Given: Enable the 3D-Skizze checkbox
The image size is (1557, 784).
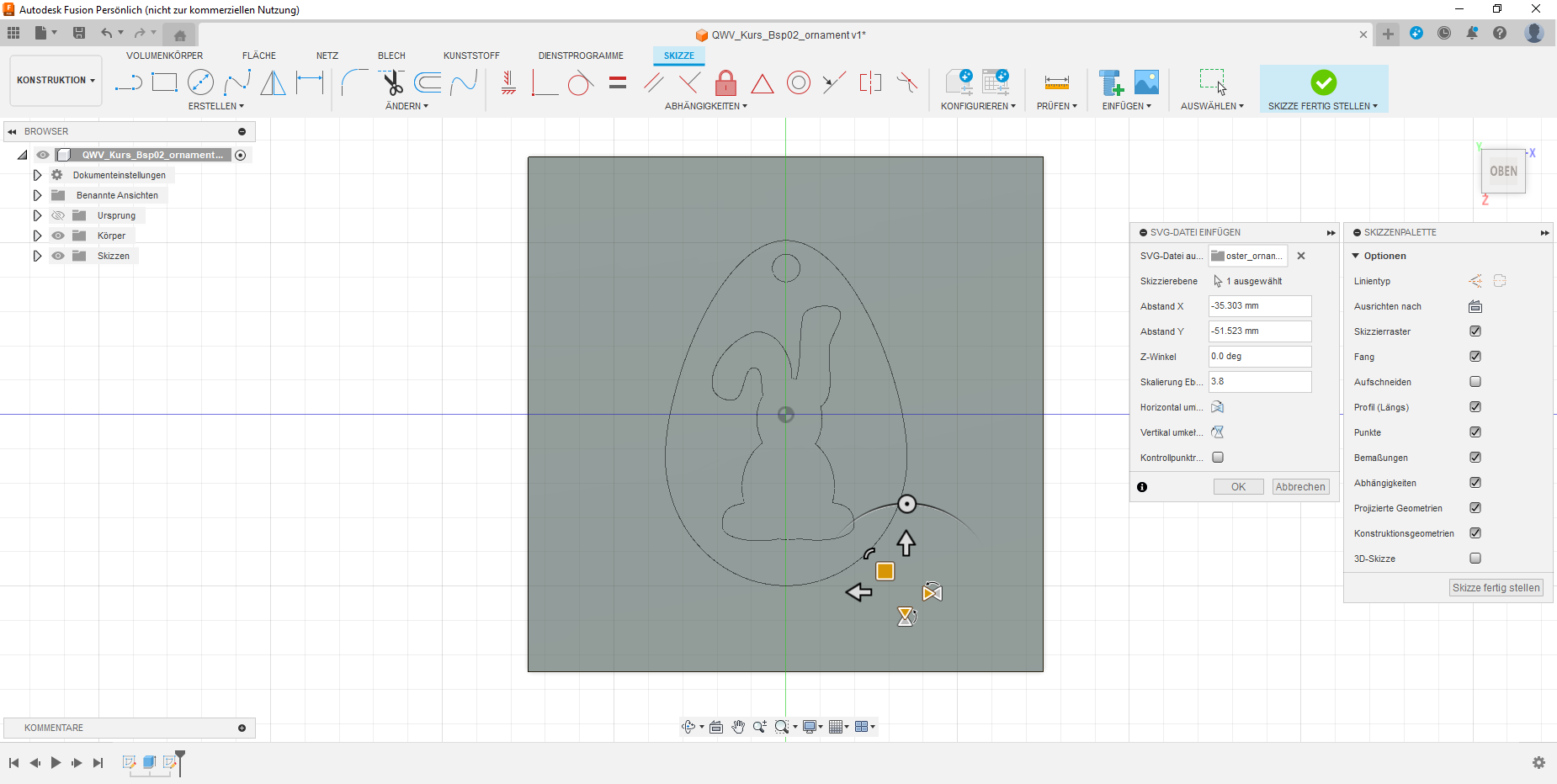Looking at the screenshot, I should click(x=1475, y=559).
